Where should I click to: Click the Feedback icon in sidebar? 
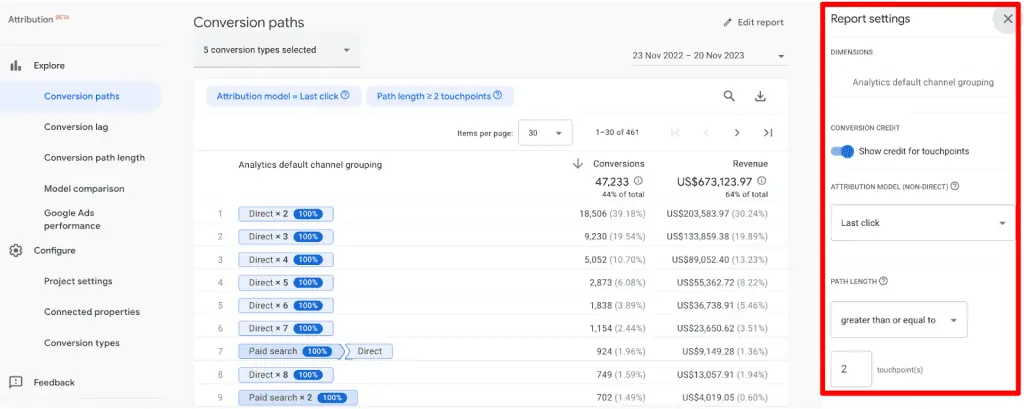coord(16,382)
